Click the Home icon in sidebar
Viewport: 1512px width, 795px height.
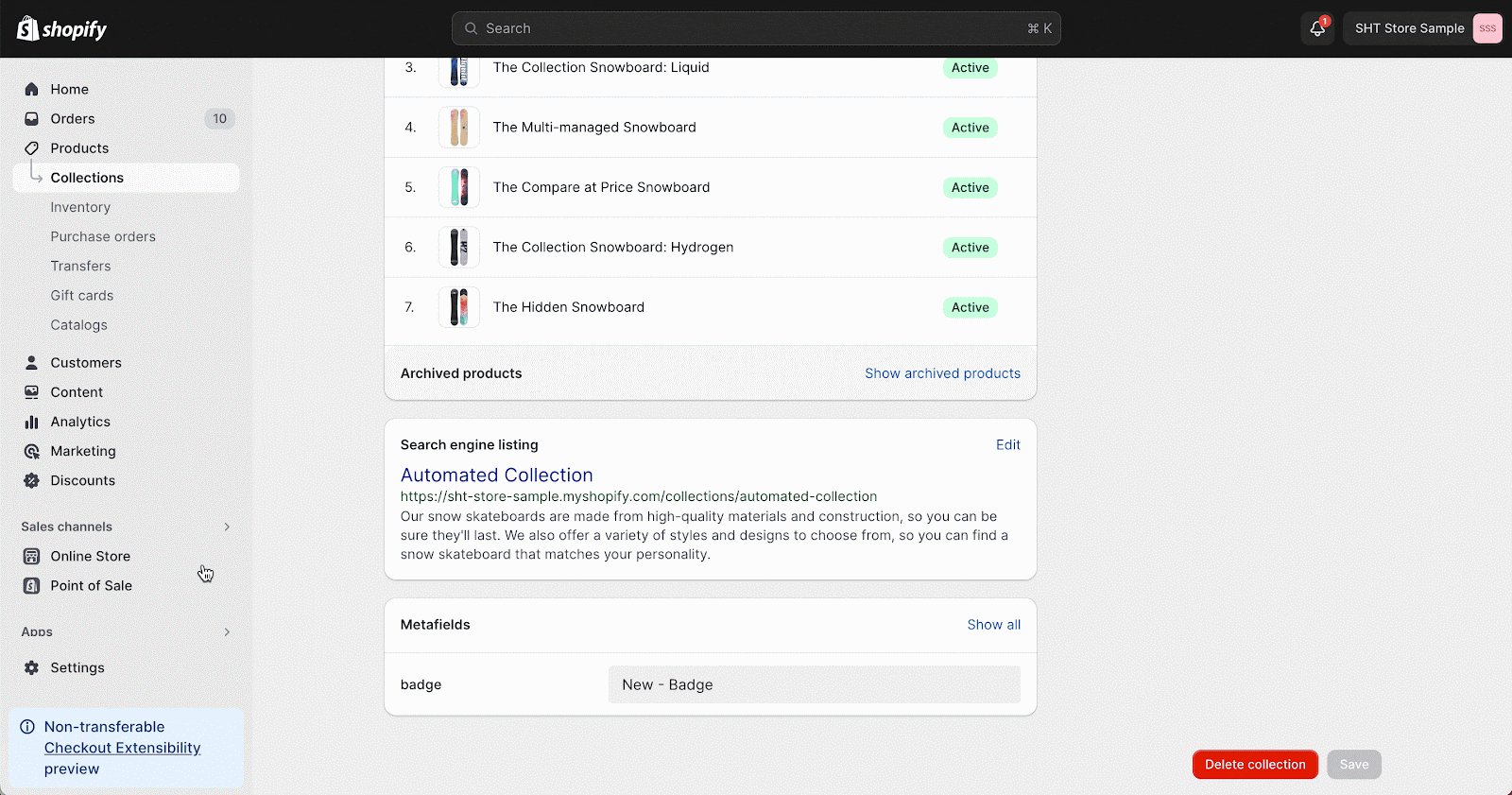coord(31,89)
